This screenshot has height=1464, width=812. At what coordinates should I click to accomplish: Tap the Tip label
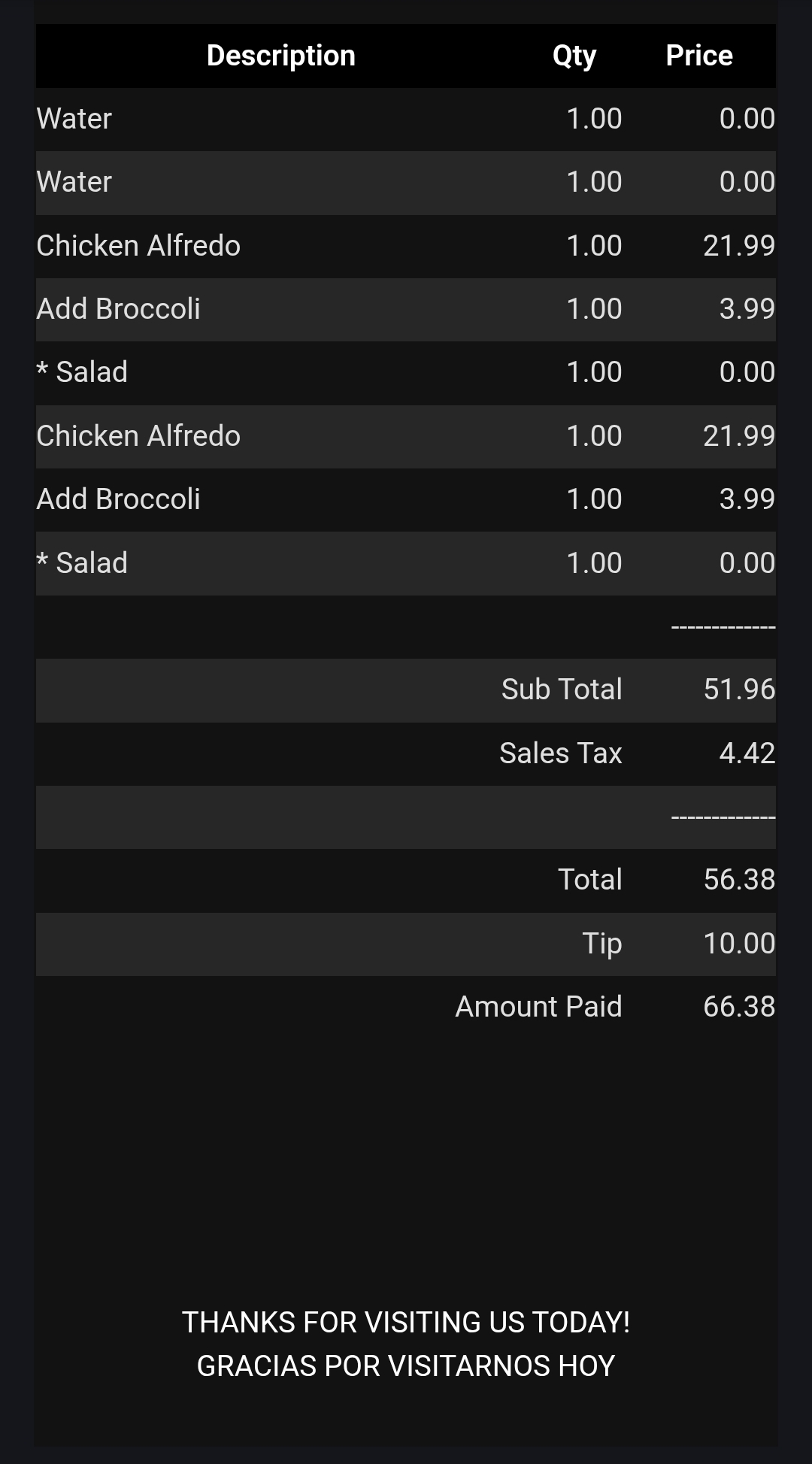click(x=602, y=944)
